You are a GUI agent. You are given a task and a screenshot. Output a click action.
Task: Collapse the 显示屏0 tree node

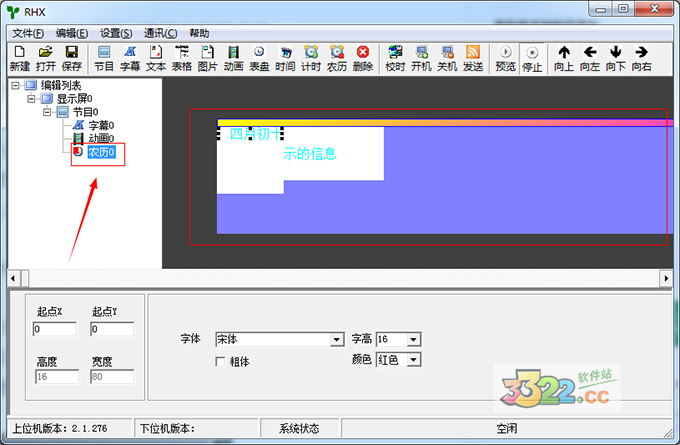(31, 98)
